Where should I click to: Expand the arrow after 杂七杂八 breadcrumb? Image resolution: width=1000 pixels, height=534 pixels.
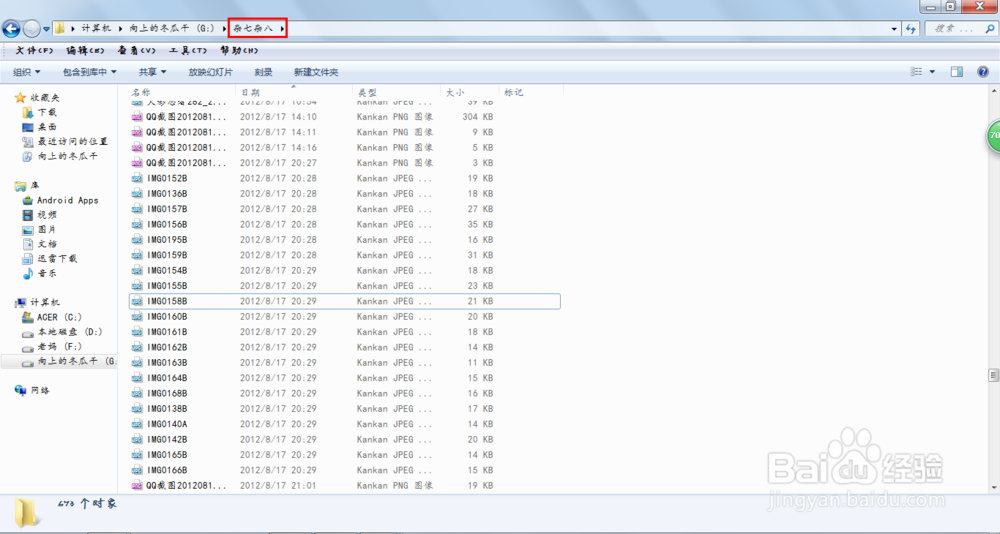[282, 29]
